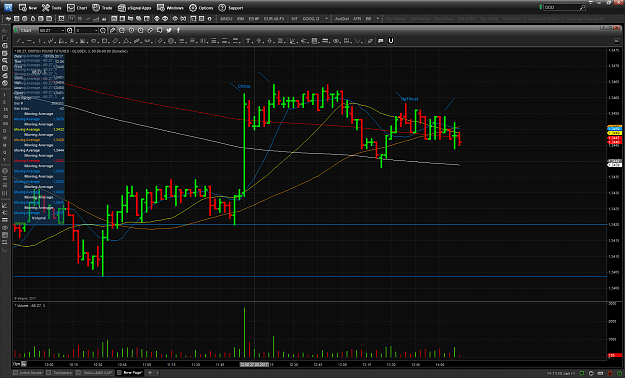The height and width of the screenshot is (378, 625).
Task: Click the chart title GB Z7 British Pound Futures
Action: [x=71, y=51]
